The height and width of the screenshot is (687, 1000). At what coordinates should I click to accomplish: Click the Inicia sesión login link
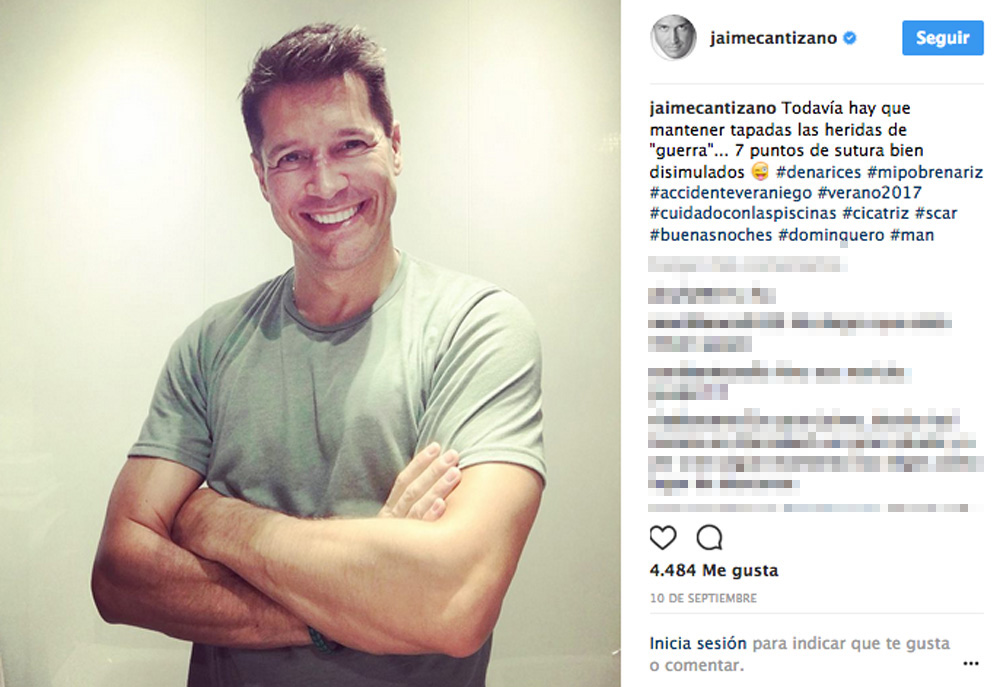click(698, 643)
